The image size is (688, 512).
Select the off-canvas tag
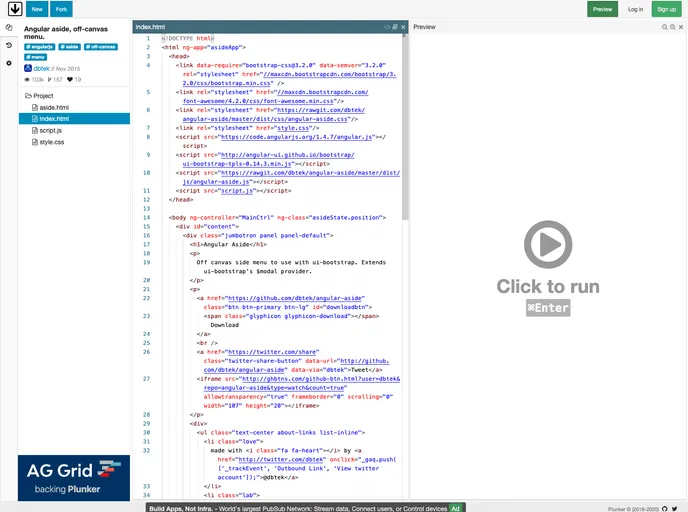click(101, 47)
